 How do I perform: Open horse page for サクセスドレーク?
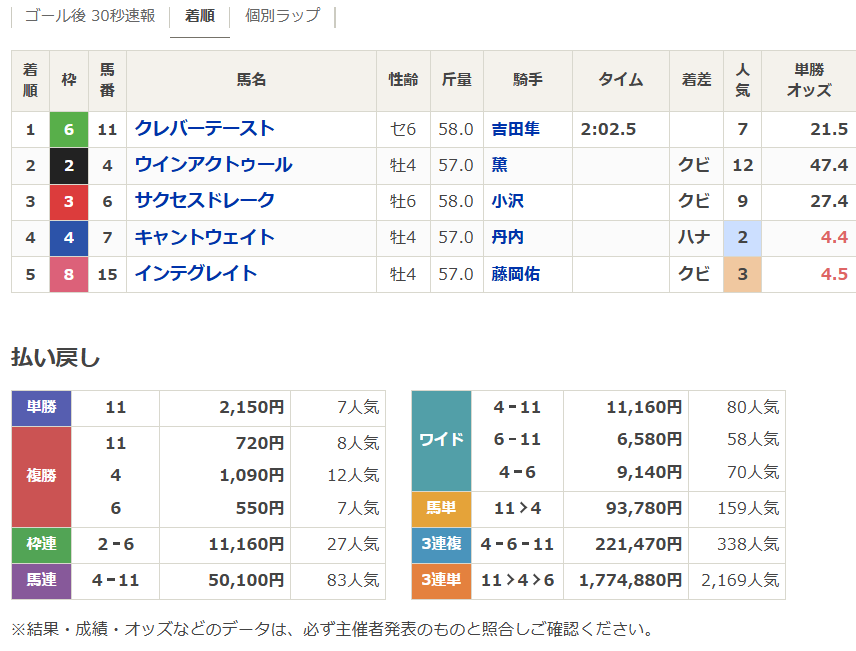click(x=205, y=201)
